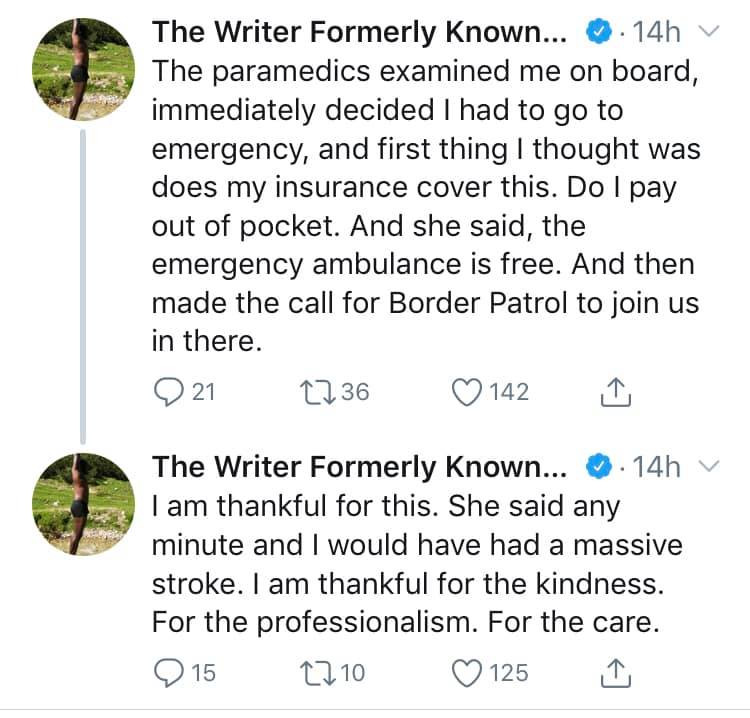Viewport: 750px width, 718px height.
Task: Reply to the 'I am thankful' tweet
Action: 168,674
